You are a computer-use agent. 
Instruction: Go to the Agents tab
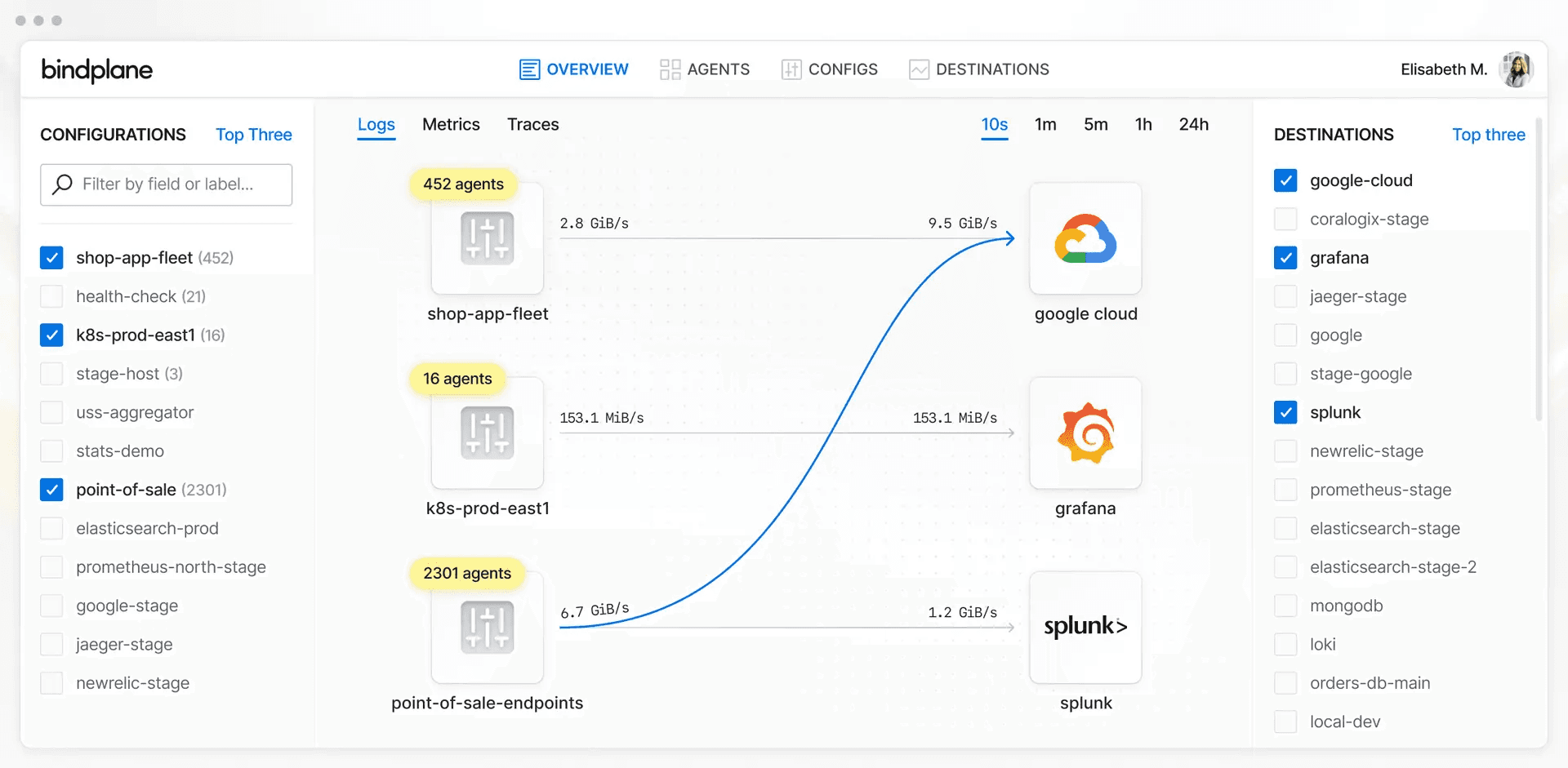point(704,69)
